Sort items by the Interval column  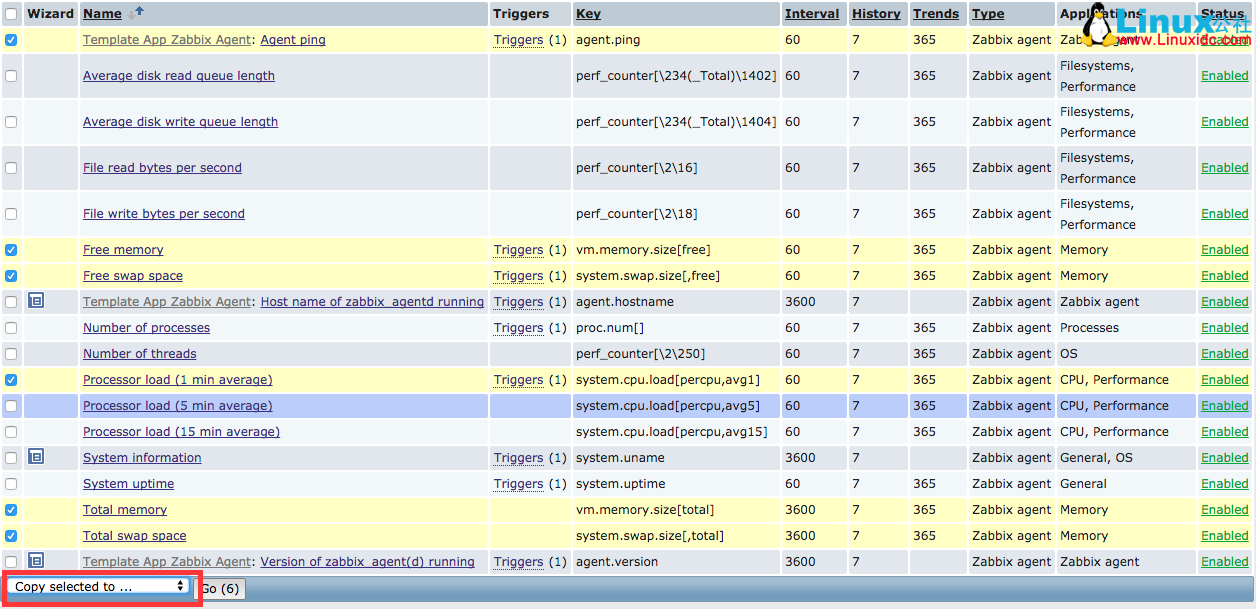tap(811, 14)
